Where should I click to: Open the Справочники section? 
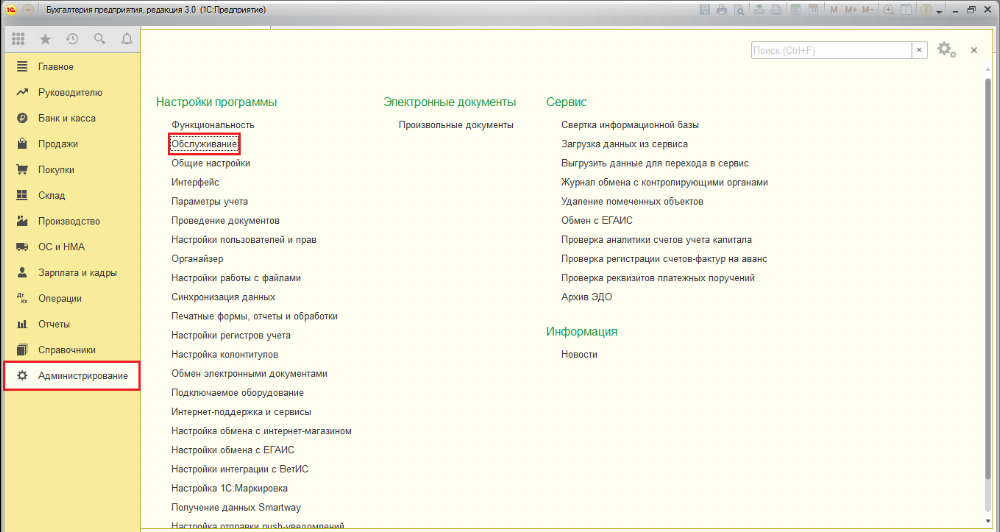71,350
